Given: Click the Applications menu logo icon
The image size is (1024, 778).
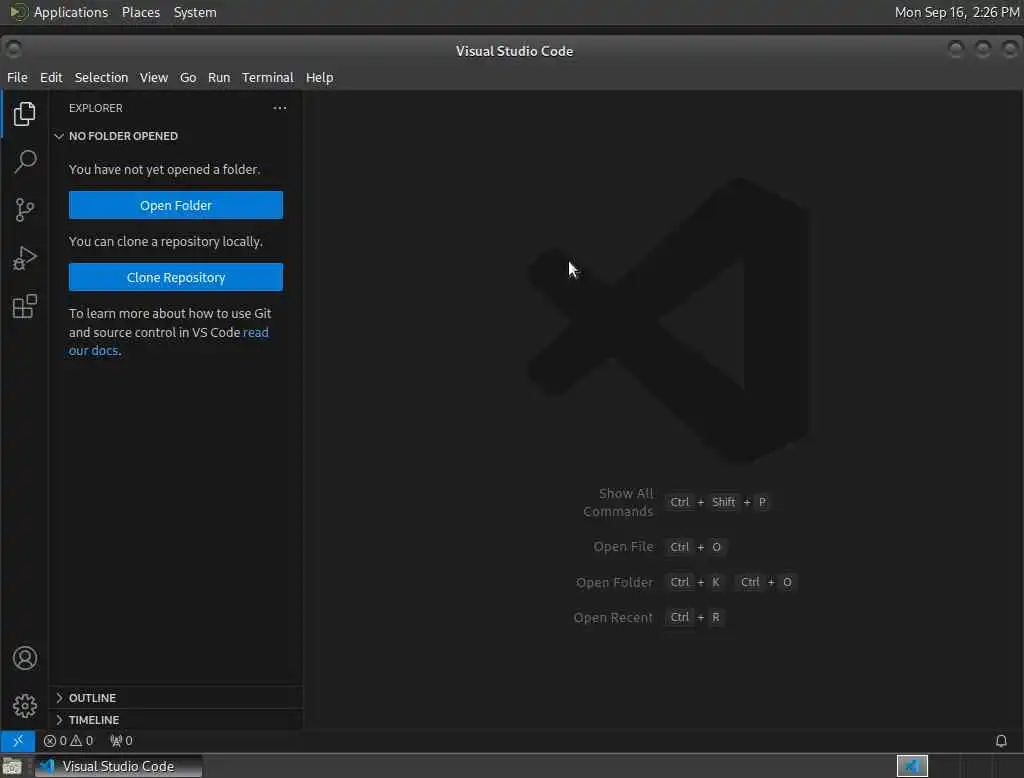Looking at the screenshot, I should (18, 12).
